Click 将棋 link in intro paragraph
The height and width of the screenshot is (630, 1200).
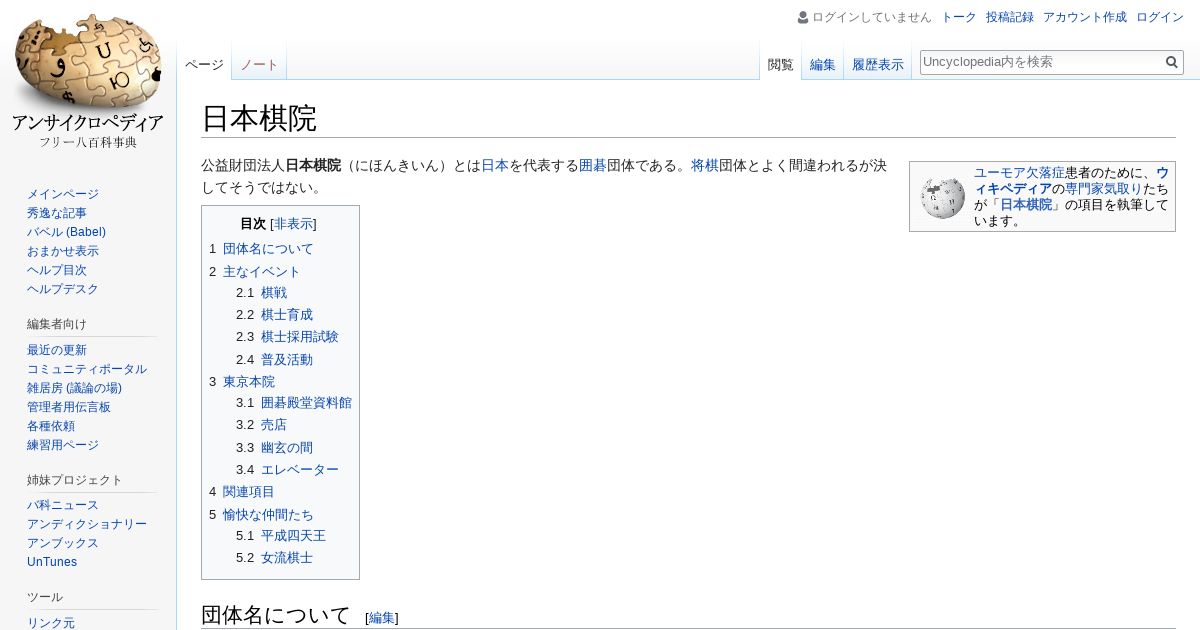point(705,166)
